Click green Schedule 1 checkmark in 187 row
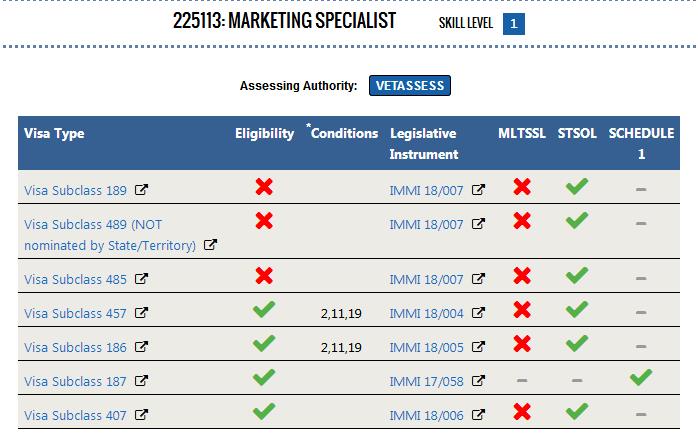Viewport: 698px width, 442px height. pos(641,377)
